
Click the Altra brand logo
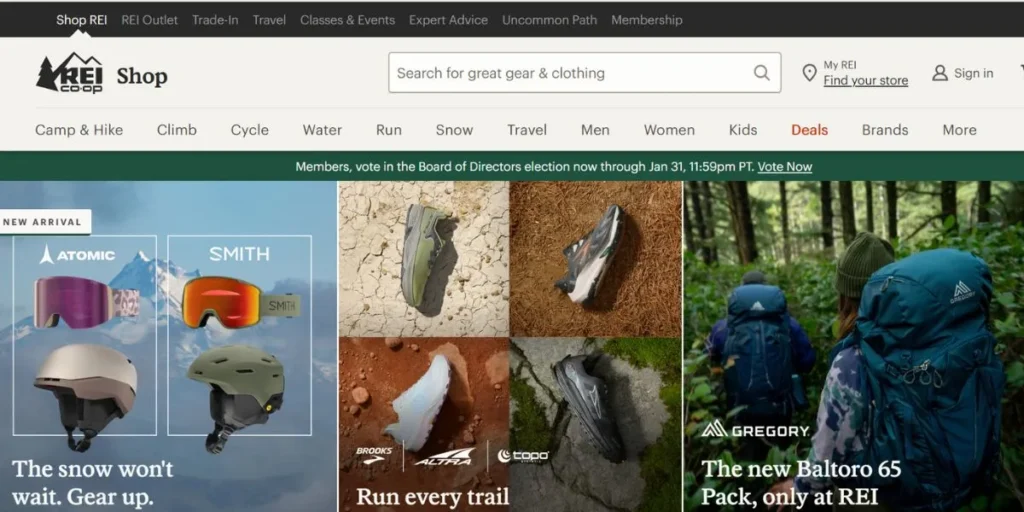click(444, 456)
